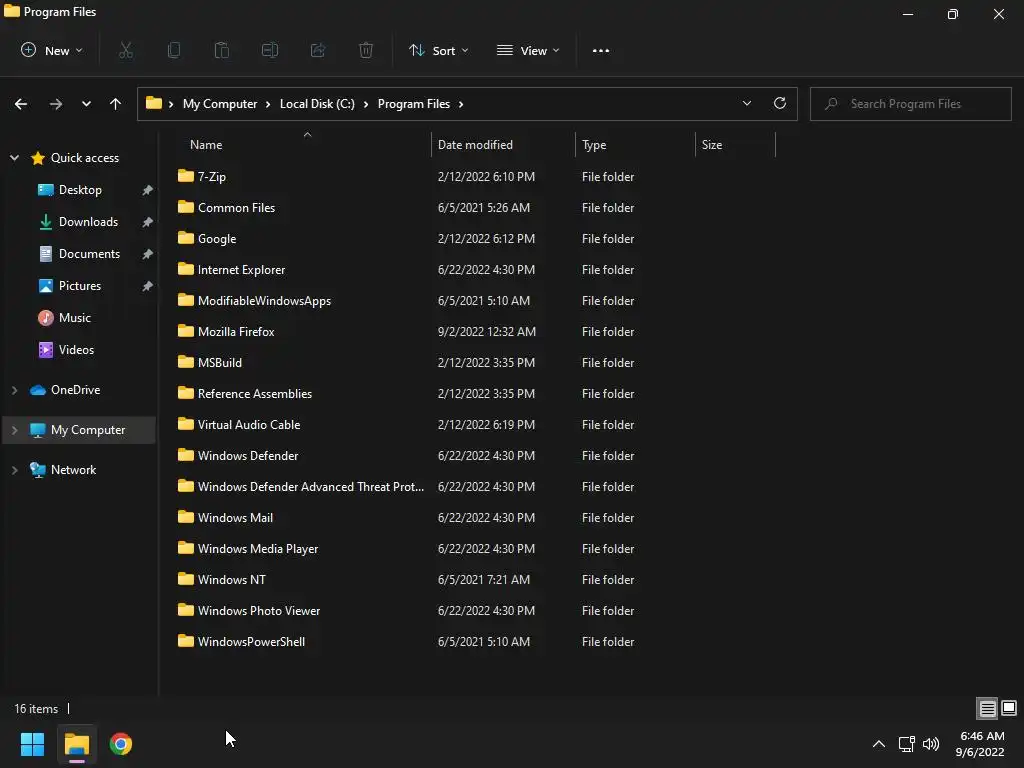1024x768 pixels.
Task: Click the Paste clipboard icon
Action: 222,50
